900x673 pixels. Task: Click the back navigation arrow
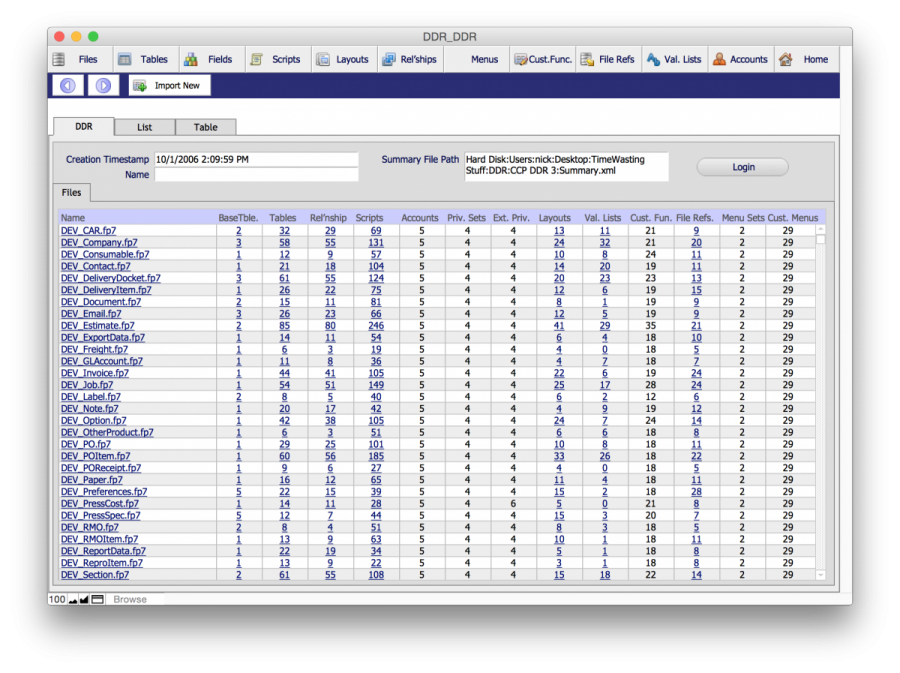[68, 86]
